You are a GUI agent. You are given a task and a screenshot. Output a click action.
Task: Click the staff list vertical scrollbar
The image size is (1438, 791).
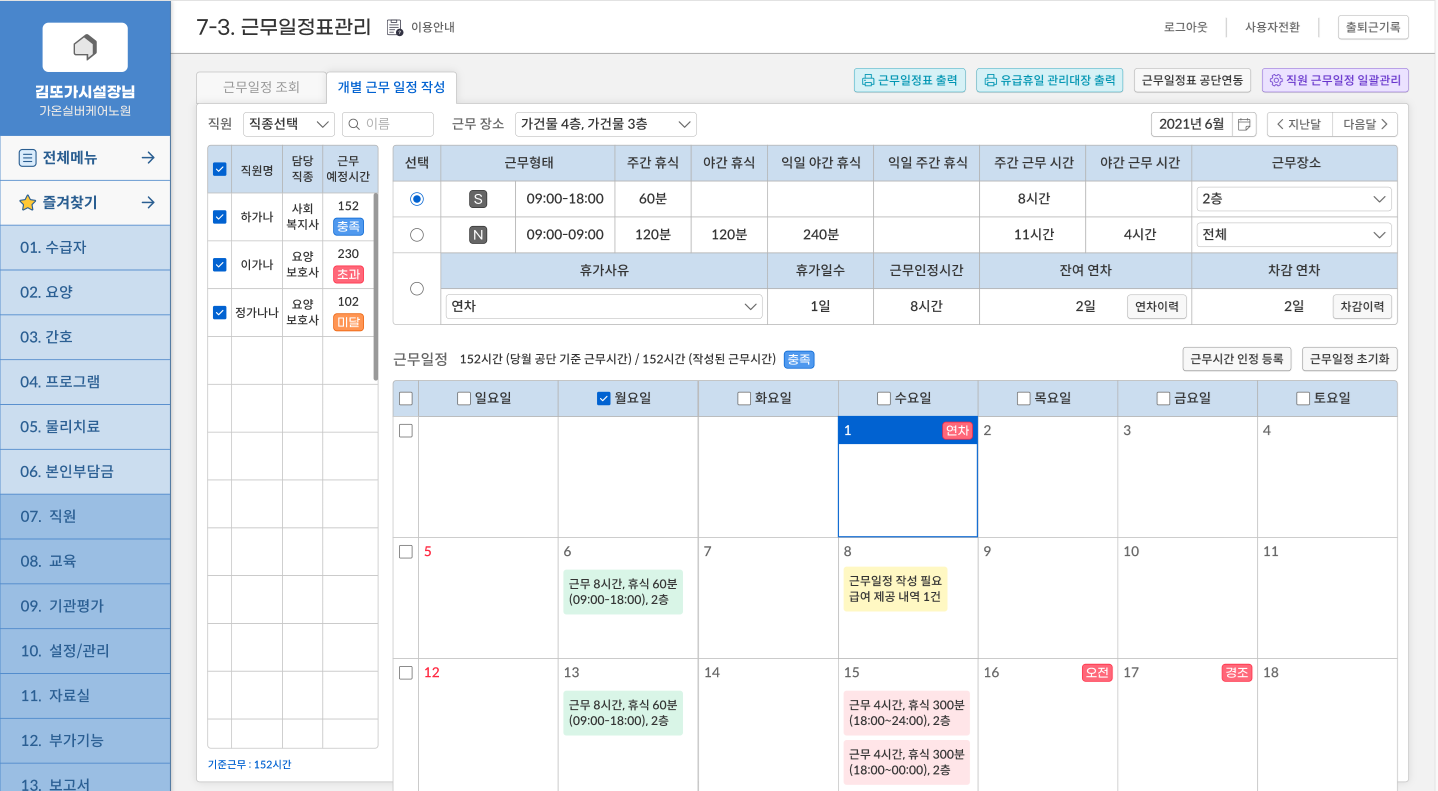376,287
